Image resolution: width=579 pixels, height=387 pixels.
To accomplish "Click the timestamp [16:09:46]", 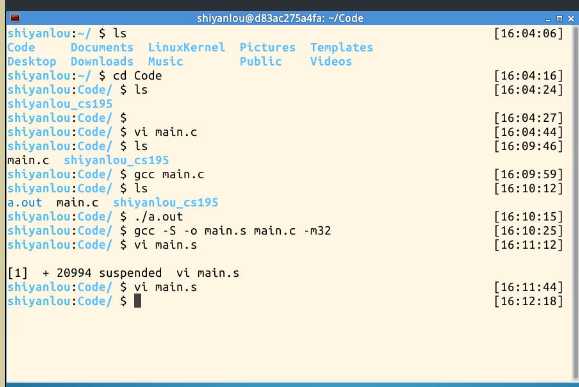I will 528,146.
